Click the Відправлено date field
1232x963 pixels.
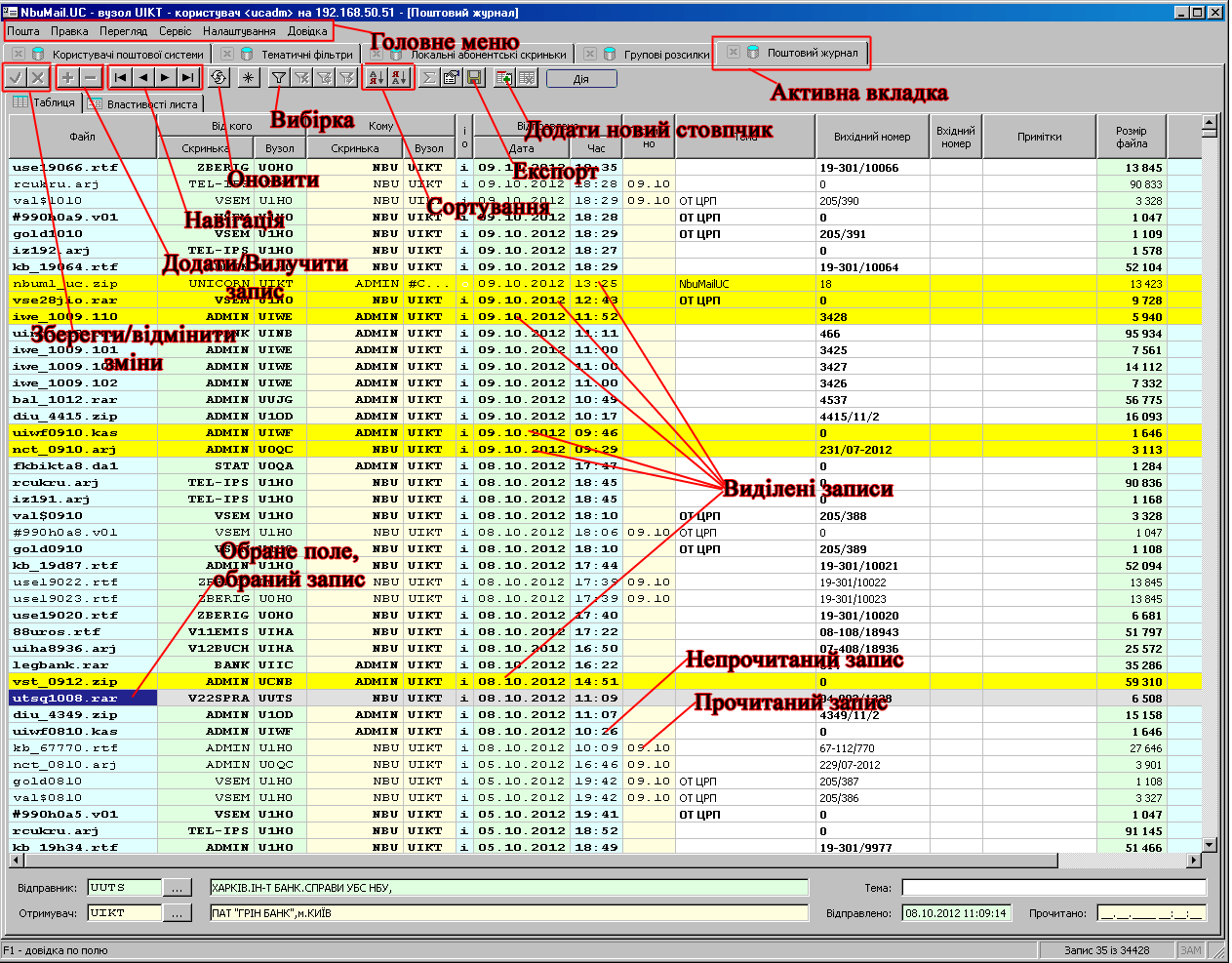(956, 913)
